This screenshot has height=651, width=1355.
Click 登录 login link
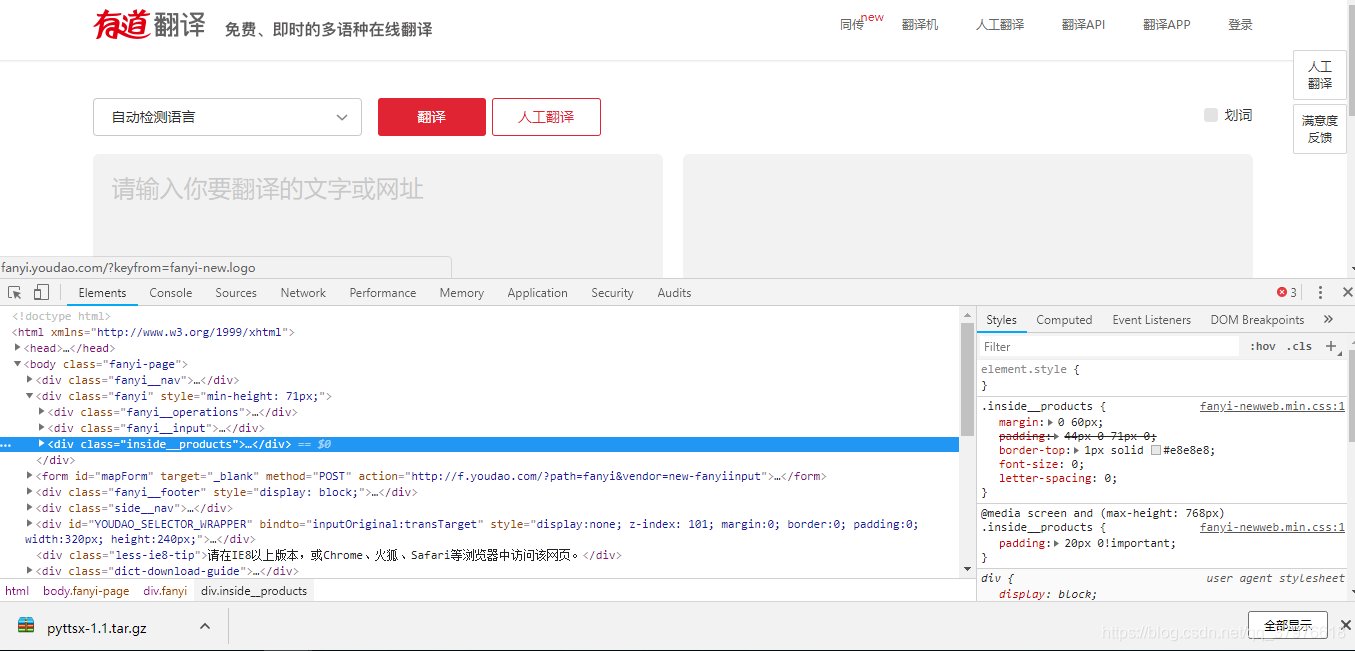1240,25
